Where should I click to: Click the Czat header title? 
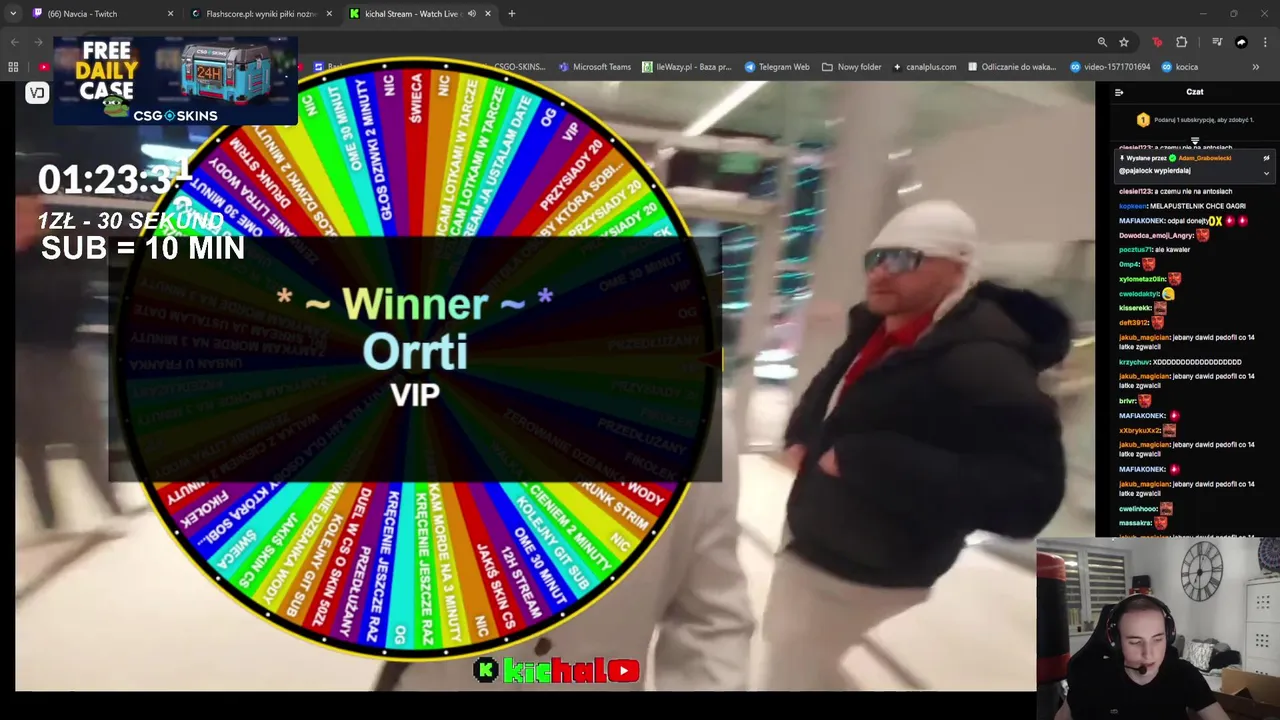coord(1195,92)
